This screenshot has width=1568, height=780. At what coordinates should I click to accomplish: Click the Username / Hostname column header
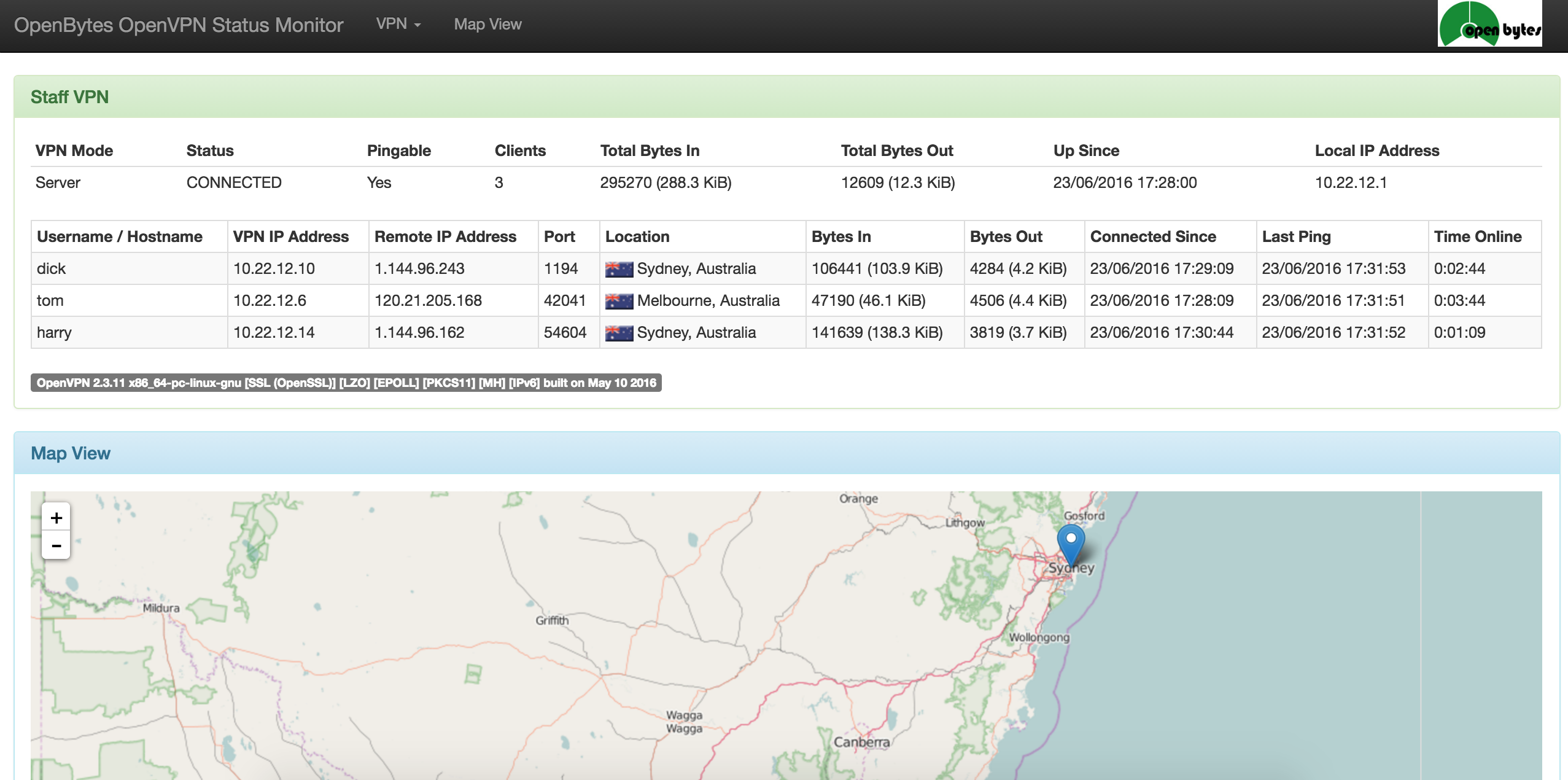(119, 236)
